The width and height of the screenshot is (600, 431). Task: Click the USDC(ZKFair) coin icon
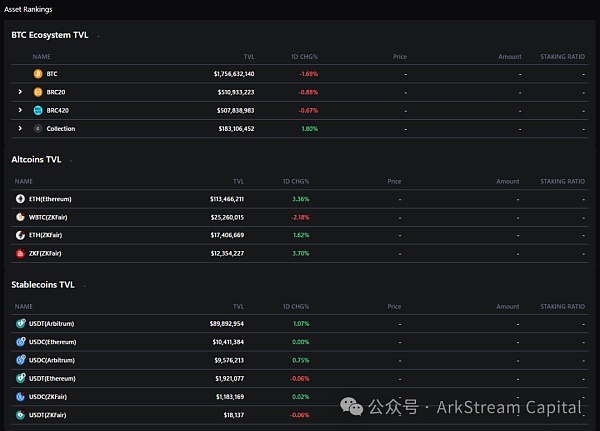(x=20, y=397)
